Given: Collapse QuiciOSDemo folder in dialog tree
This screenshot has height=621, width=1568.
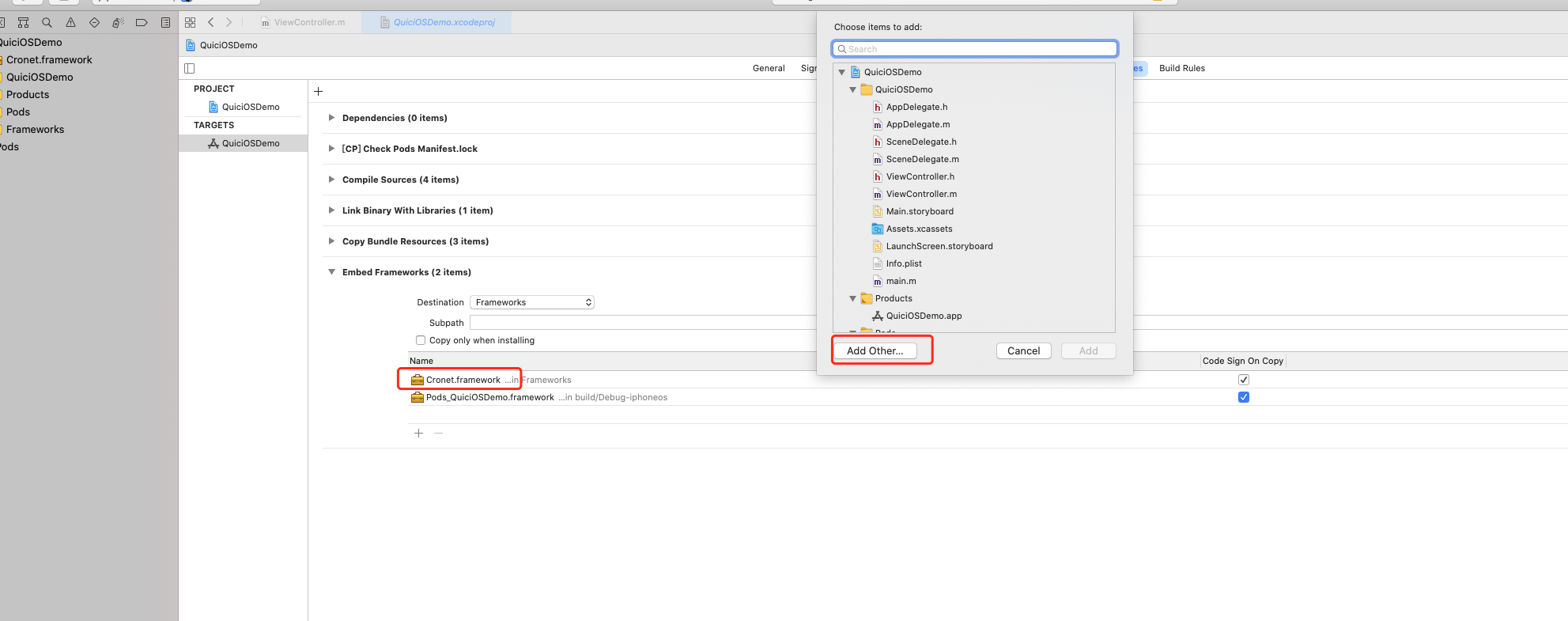Looking at the screenshot, I should click(852, 89).
